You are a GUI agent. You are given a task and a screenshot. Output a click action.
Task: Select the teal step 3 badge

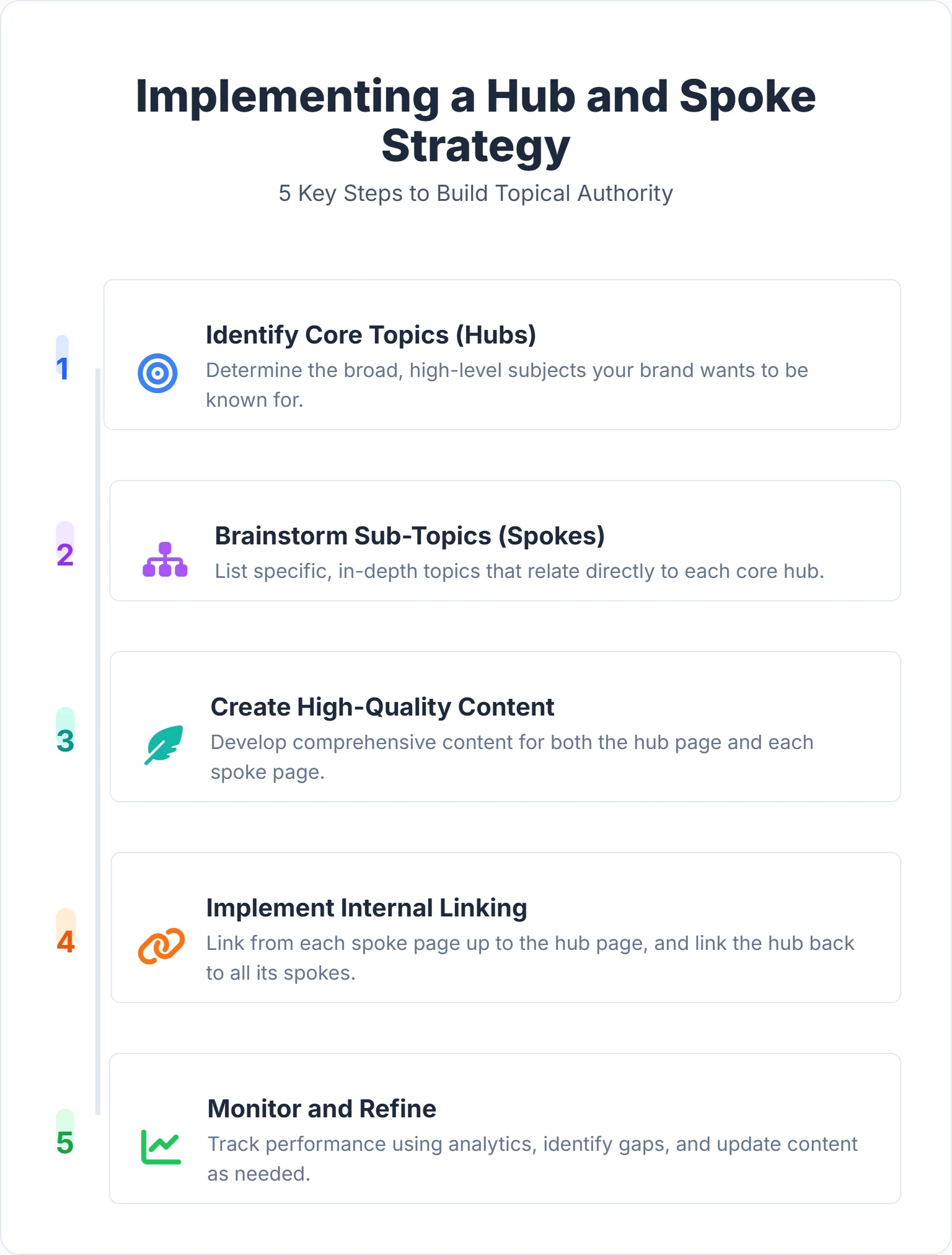(x=65, y=731)
